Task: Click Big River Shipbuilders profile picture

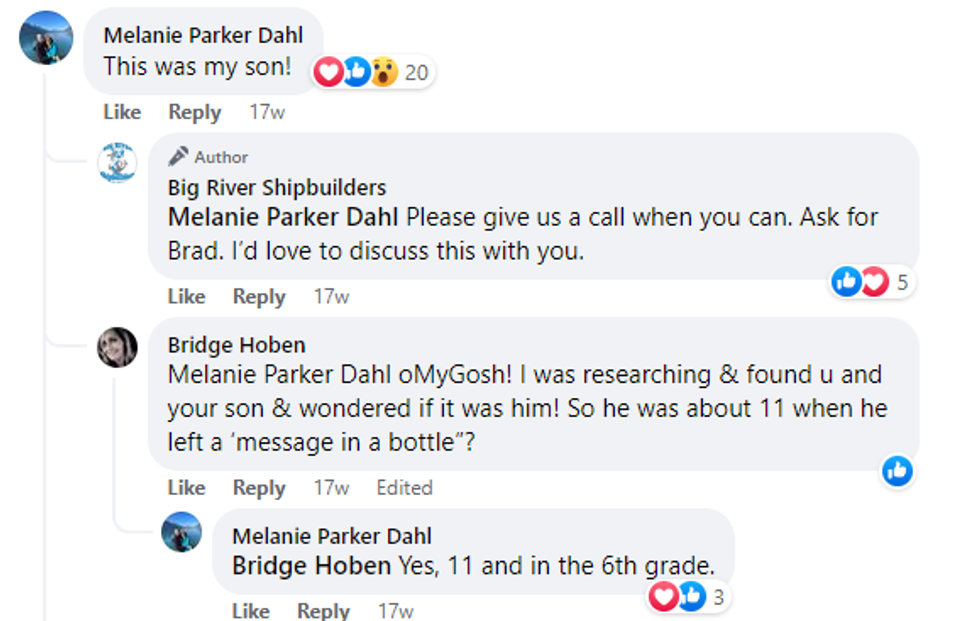Action: (x=117, y=163)
